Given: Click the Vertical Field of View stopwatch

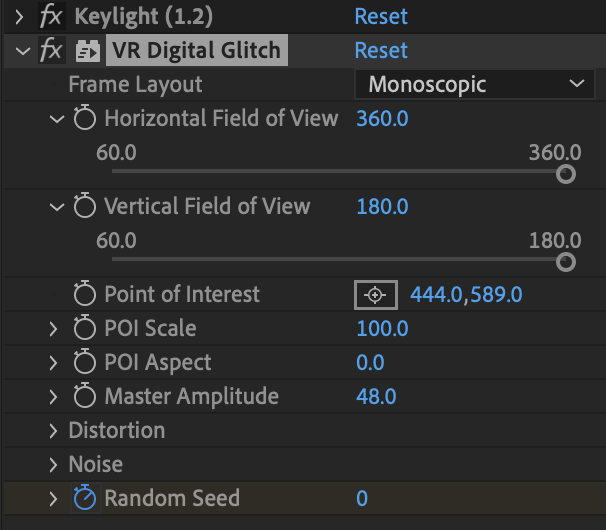Looking at the screenshot, I should (85, 207).
